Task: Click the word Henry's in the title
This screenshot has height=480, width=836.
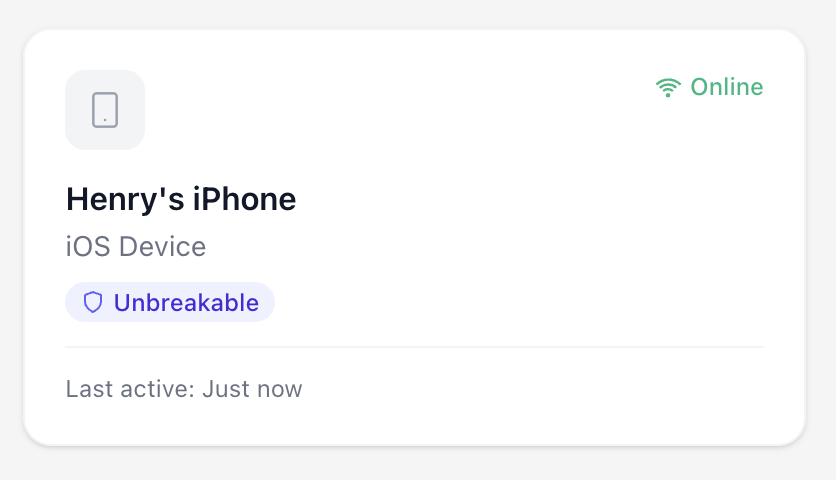Action: [125, 199]
